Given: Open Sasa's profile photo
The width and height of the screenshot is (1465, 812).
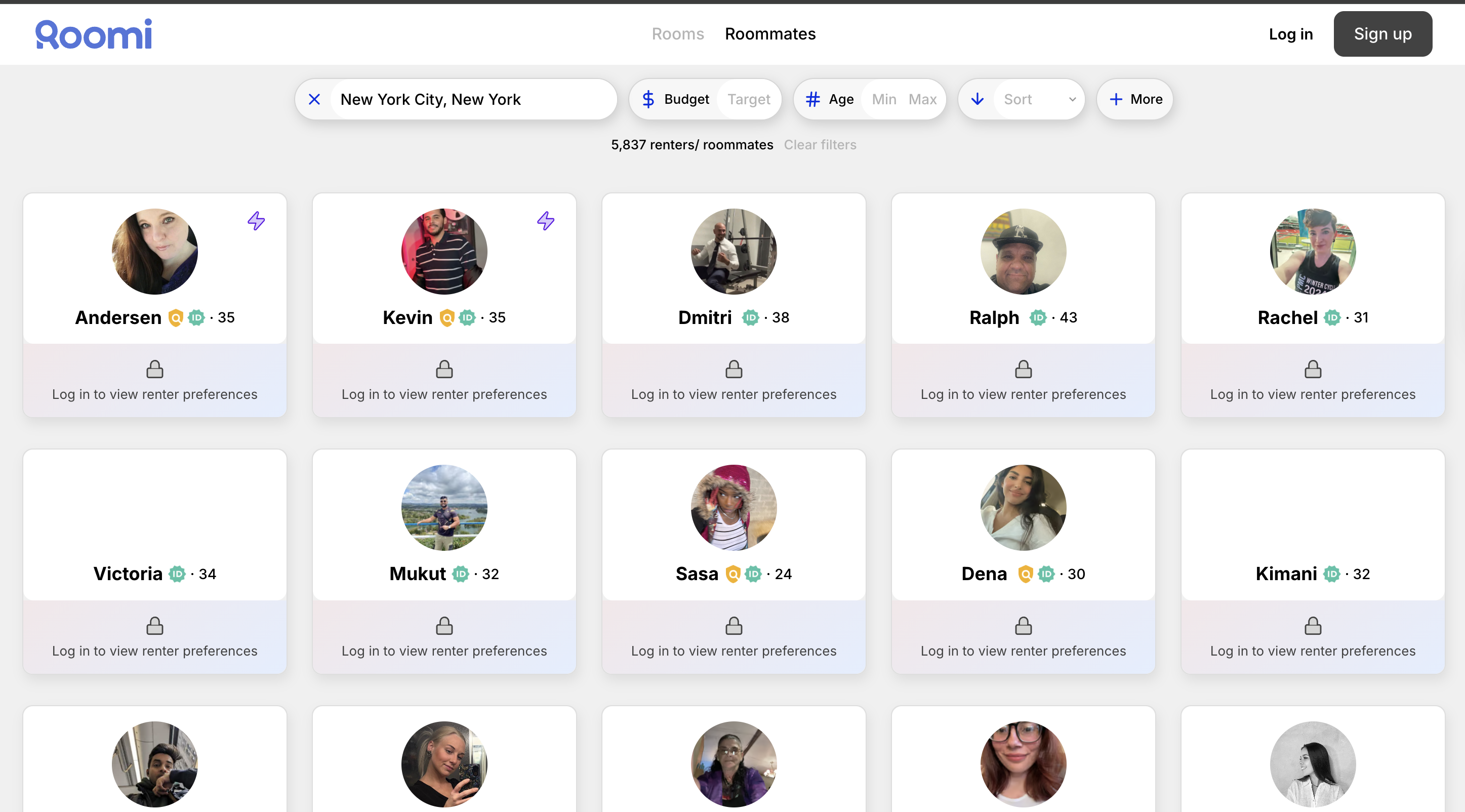Looking at the screenshot, I should click(x=734, y=508).
